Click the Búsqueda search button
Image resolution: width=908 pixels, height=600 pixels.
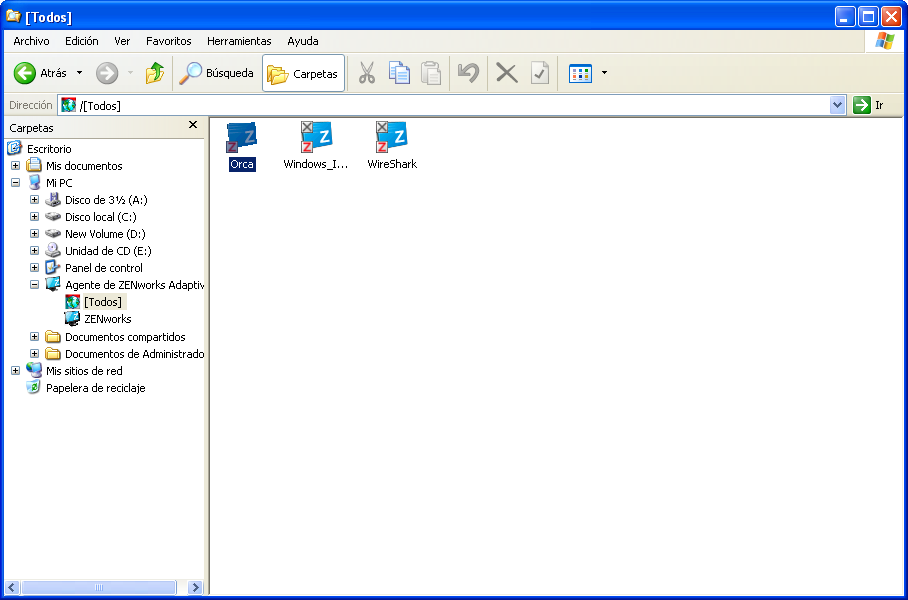tap(216, 73)
